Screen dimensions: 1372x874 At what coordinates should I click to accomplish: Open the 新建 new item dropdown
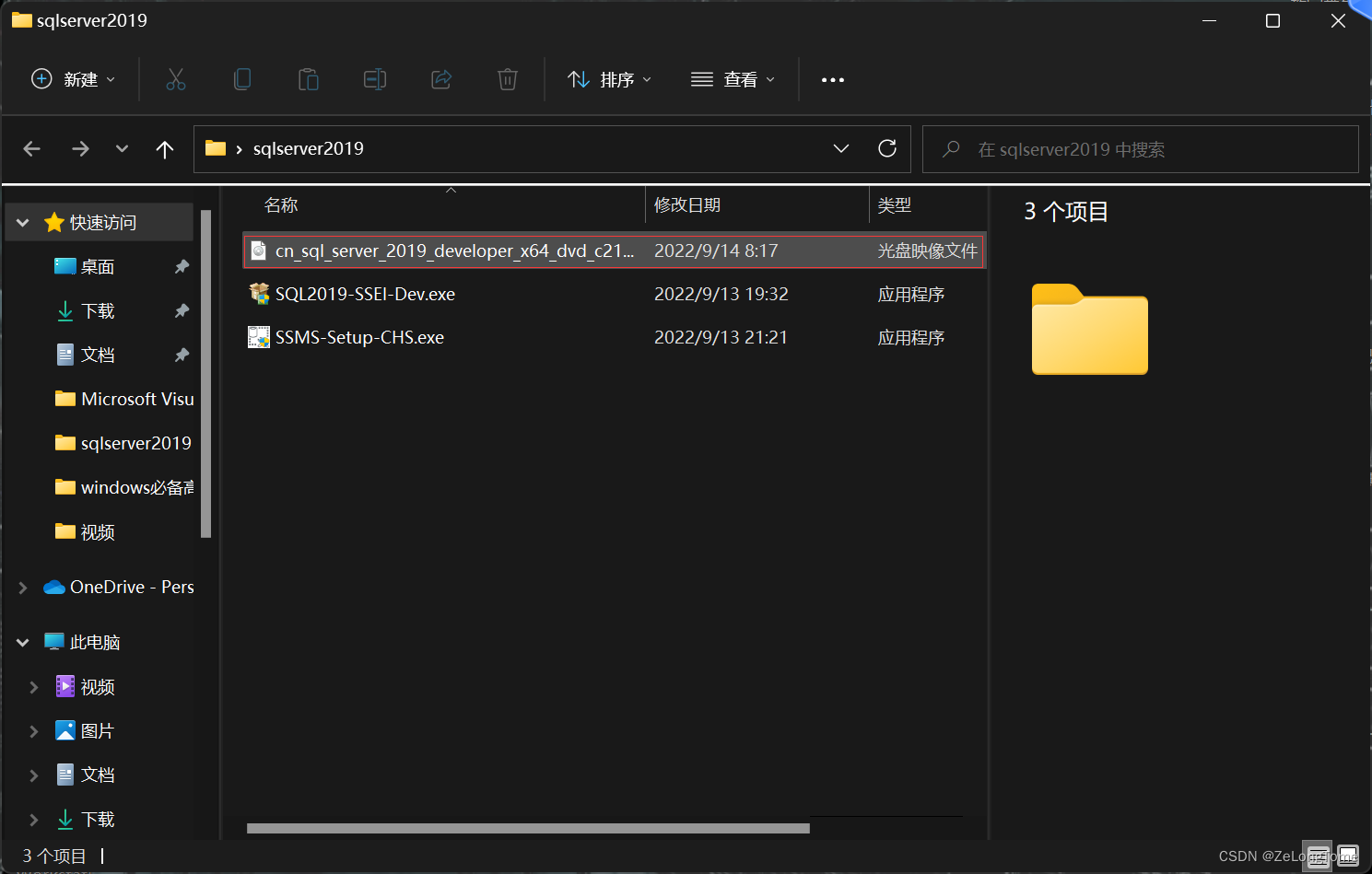click(74, 79)
